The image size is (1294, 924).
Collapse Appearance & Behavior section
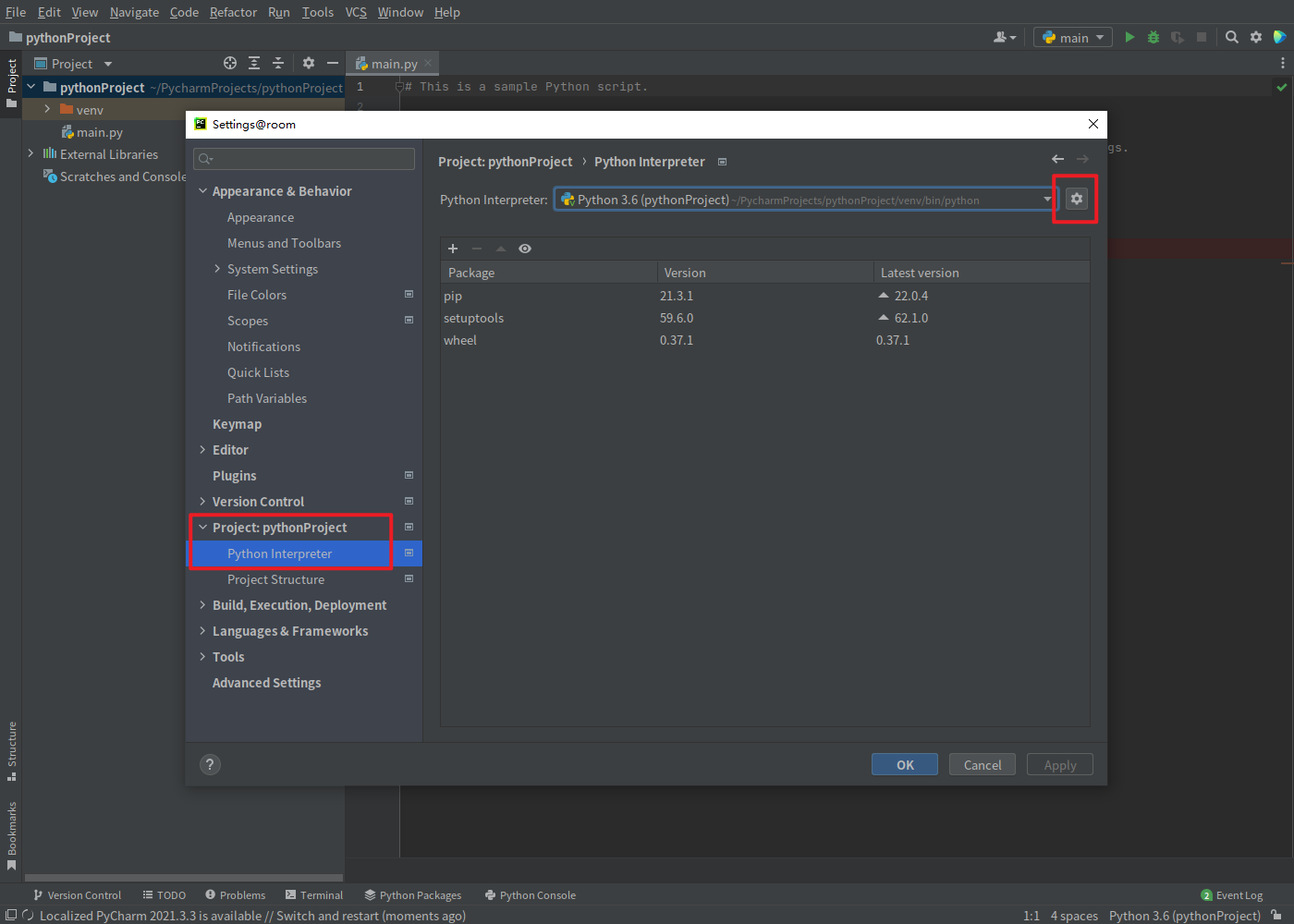203,191
